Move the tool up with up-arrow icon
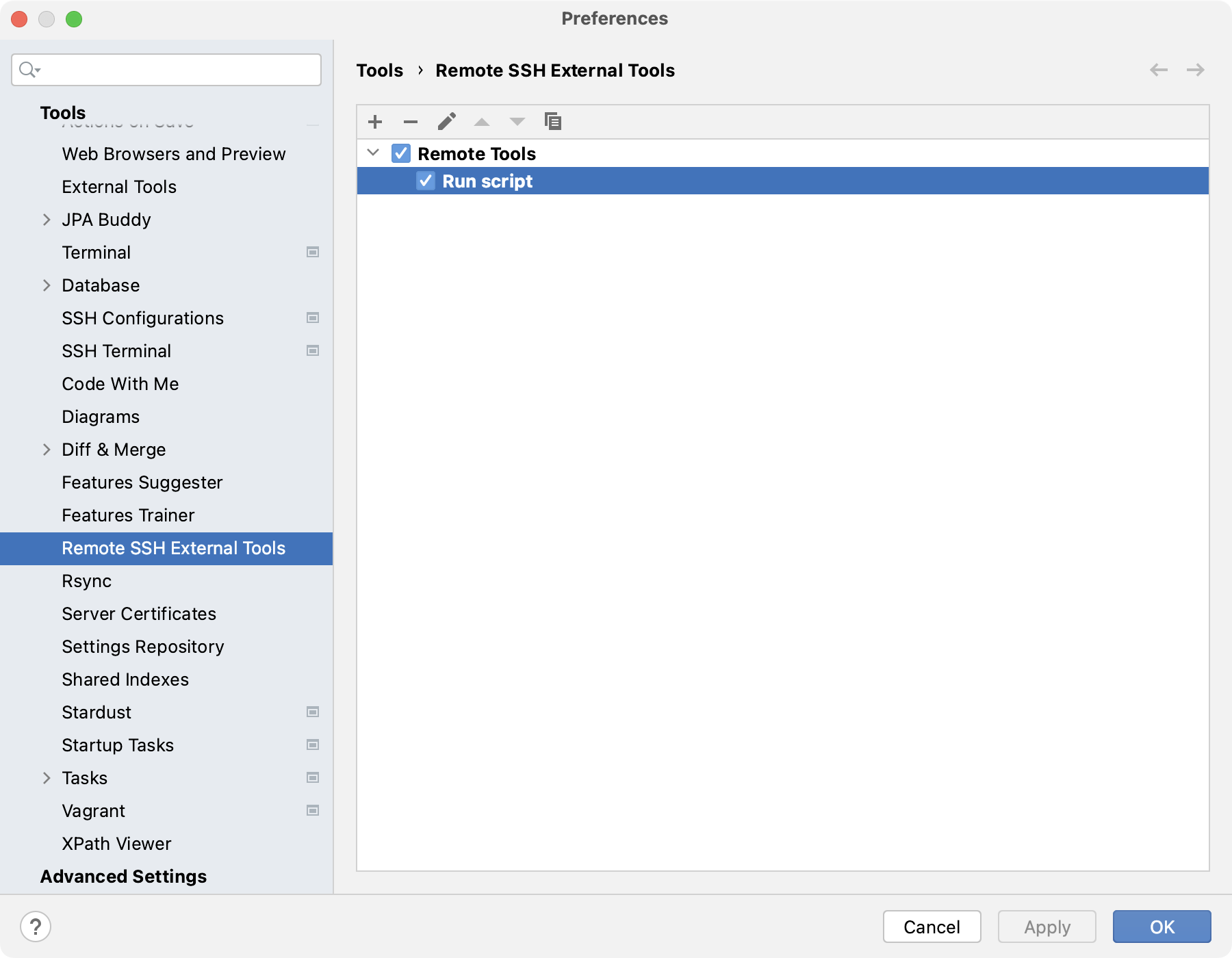 point(482,121)
